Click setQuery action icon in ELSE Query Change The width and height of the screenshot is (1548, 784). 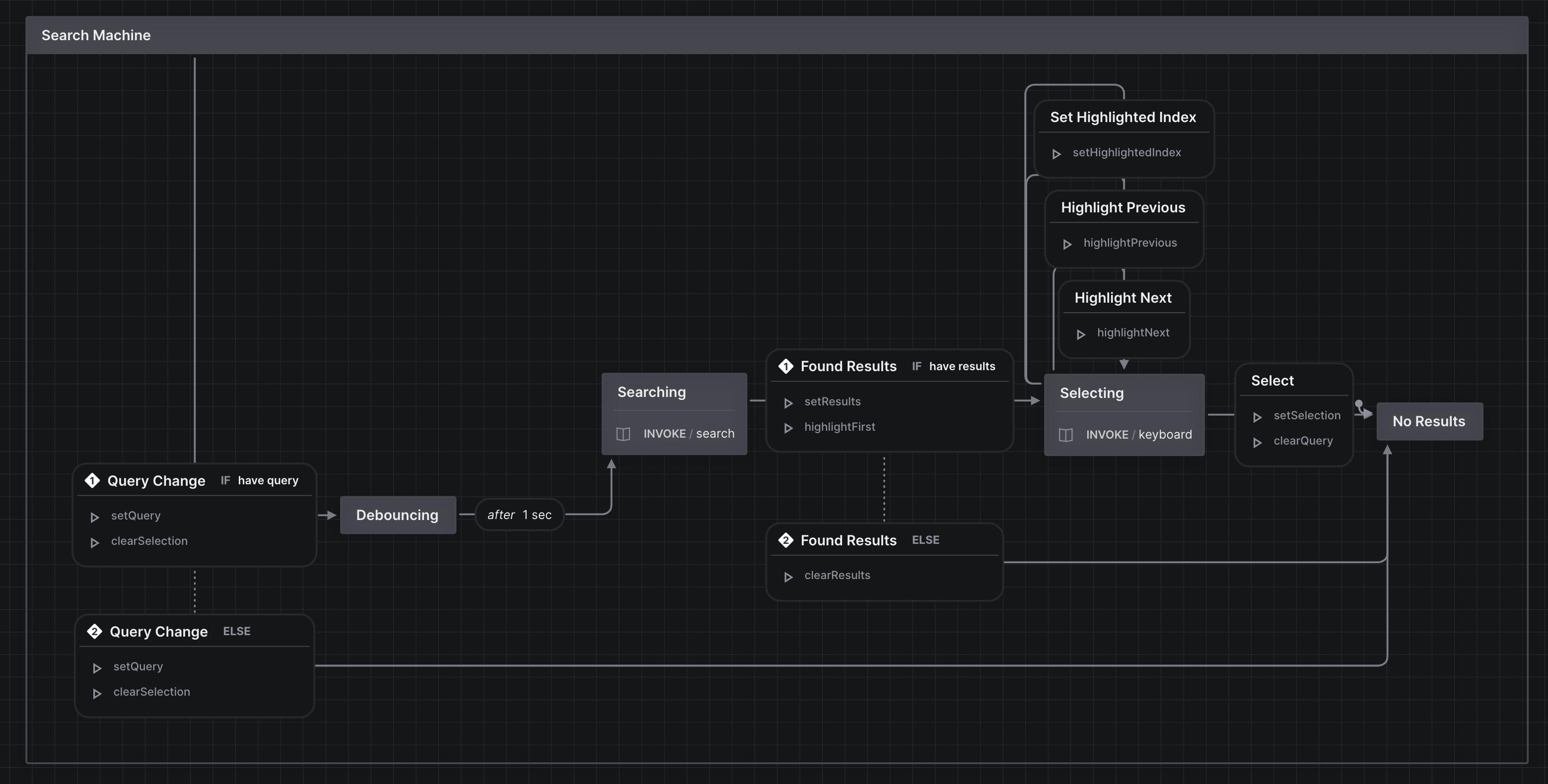[x=97, y=668]
